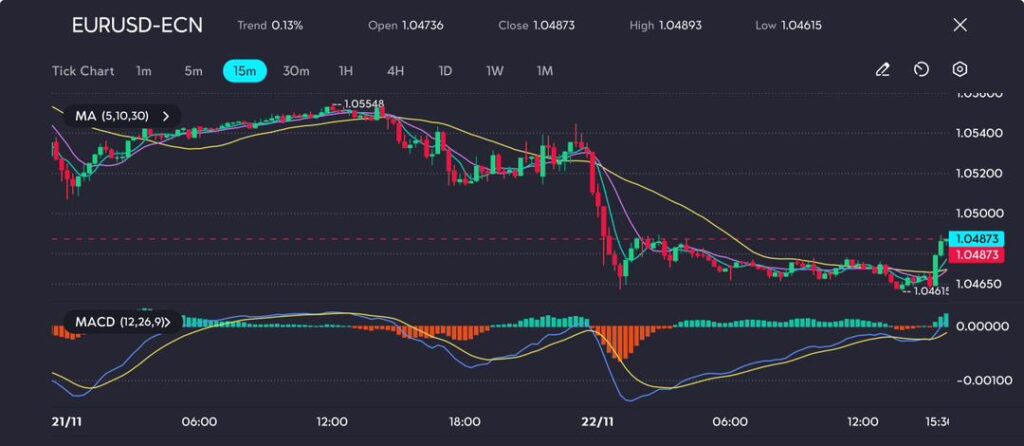Select the 1H timeframe

point(346,71)
